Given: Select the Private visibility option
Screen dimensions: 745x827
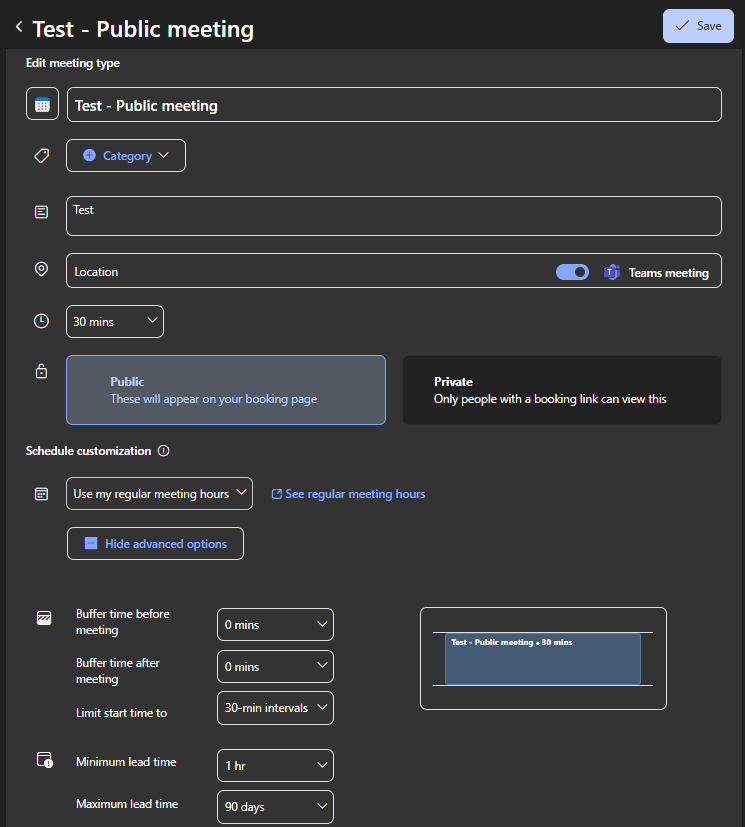Looking at the screenshot, I should point(562,390).
